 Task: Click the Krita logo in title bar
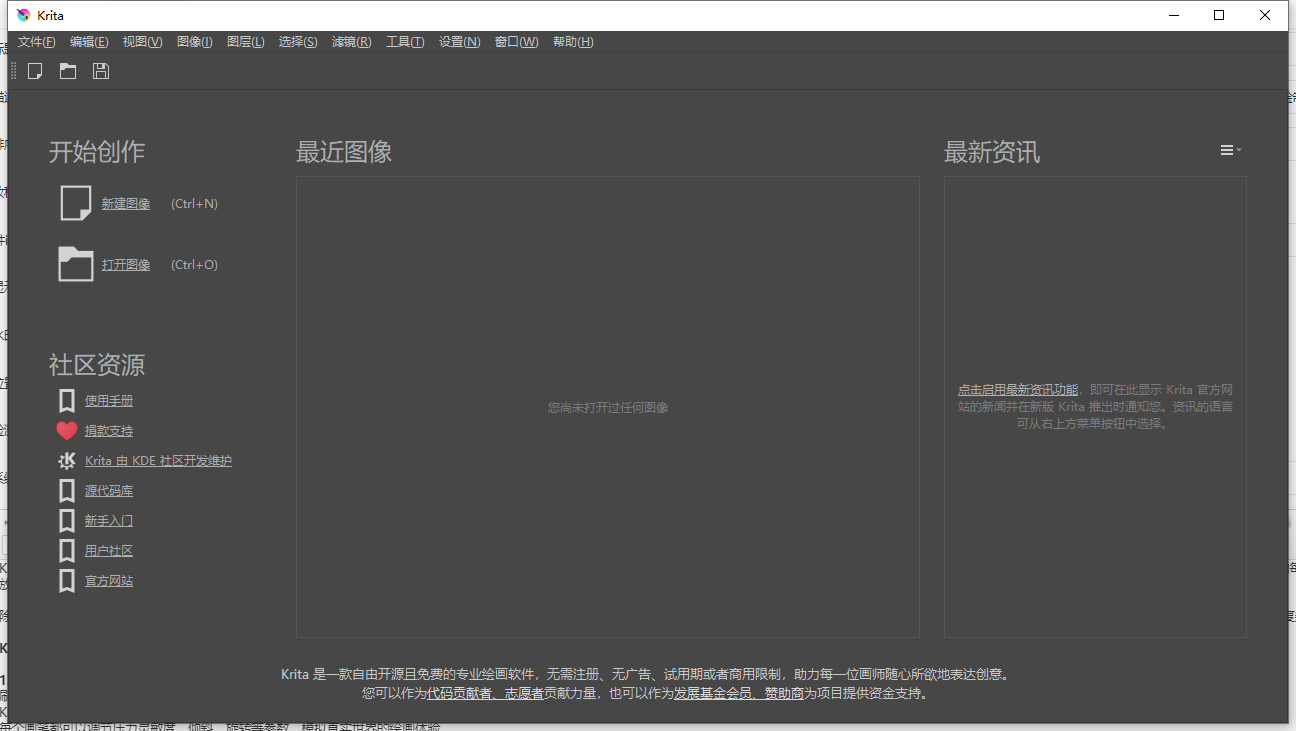click(24, 15)
